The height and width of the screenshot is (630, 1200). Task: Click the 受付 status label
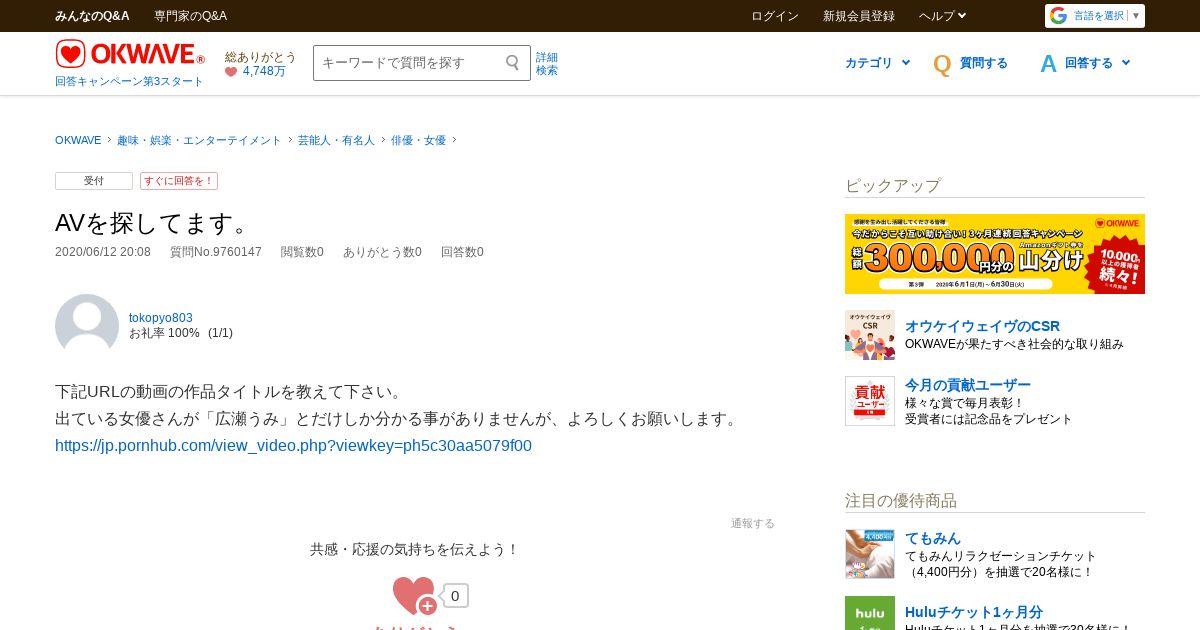coord(94,181)
